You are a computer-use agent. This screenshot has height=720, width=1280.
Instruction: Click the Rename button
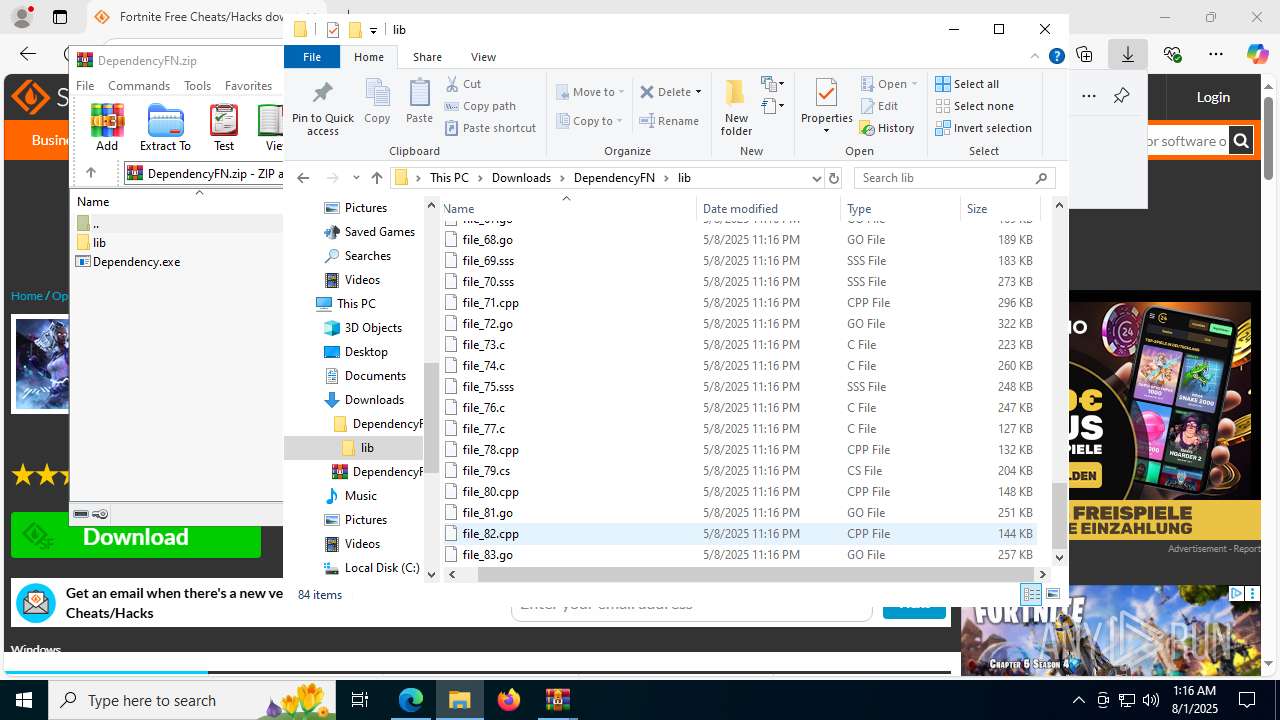(x=670, y=121)
